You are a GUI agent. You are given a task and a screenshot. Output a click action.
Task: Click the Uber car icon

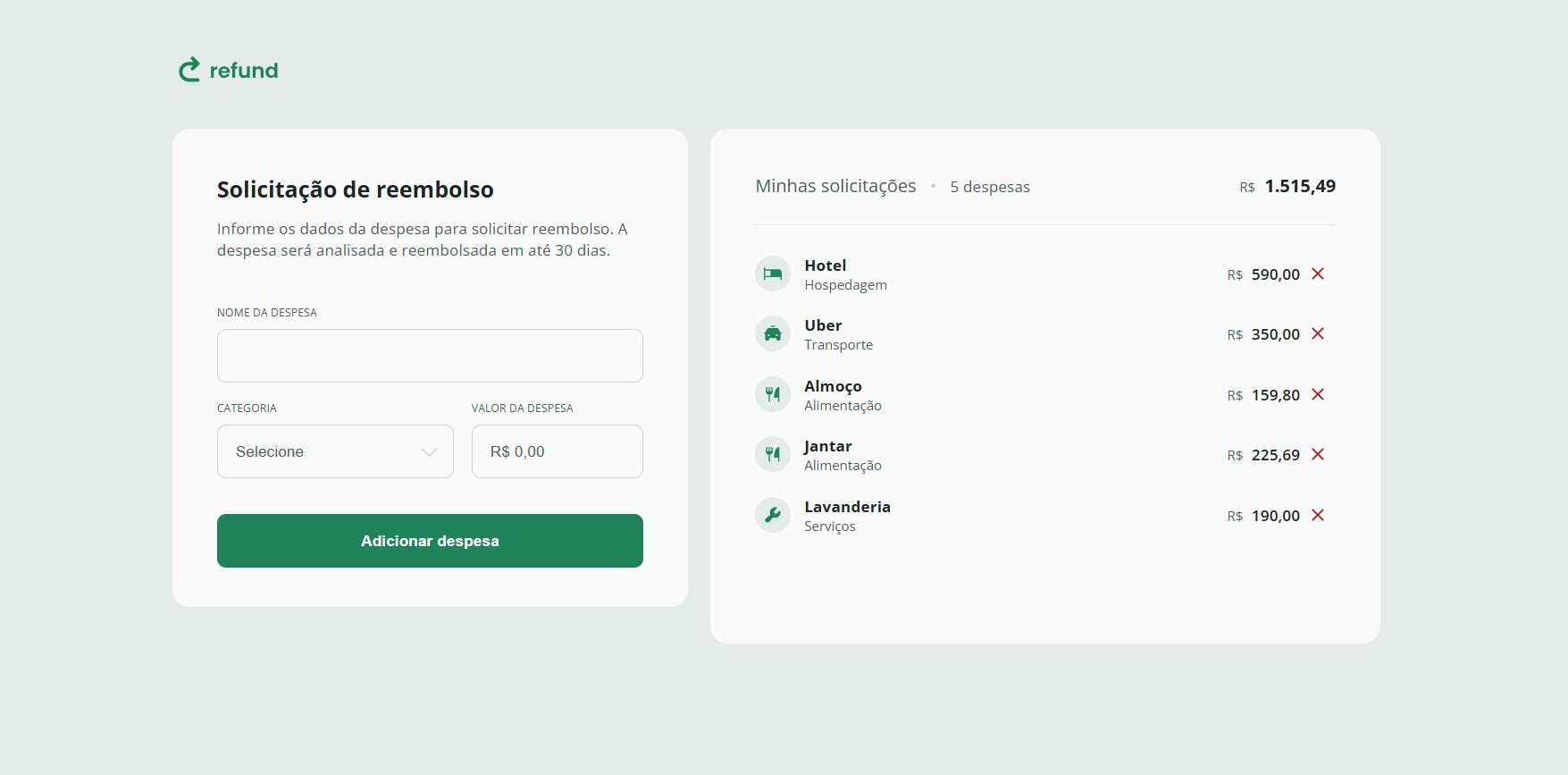tap(773, 333)
